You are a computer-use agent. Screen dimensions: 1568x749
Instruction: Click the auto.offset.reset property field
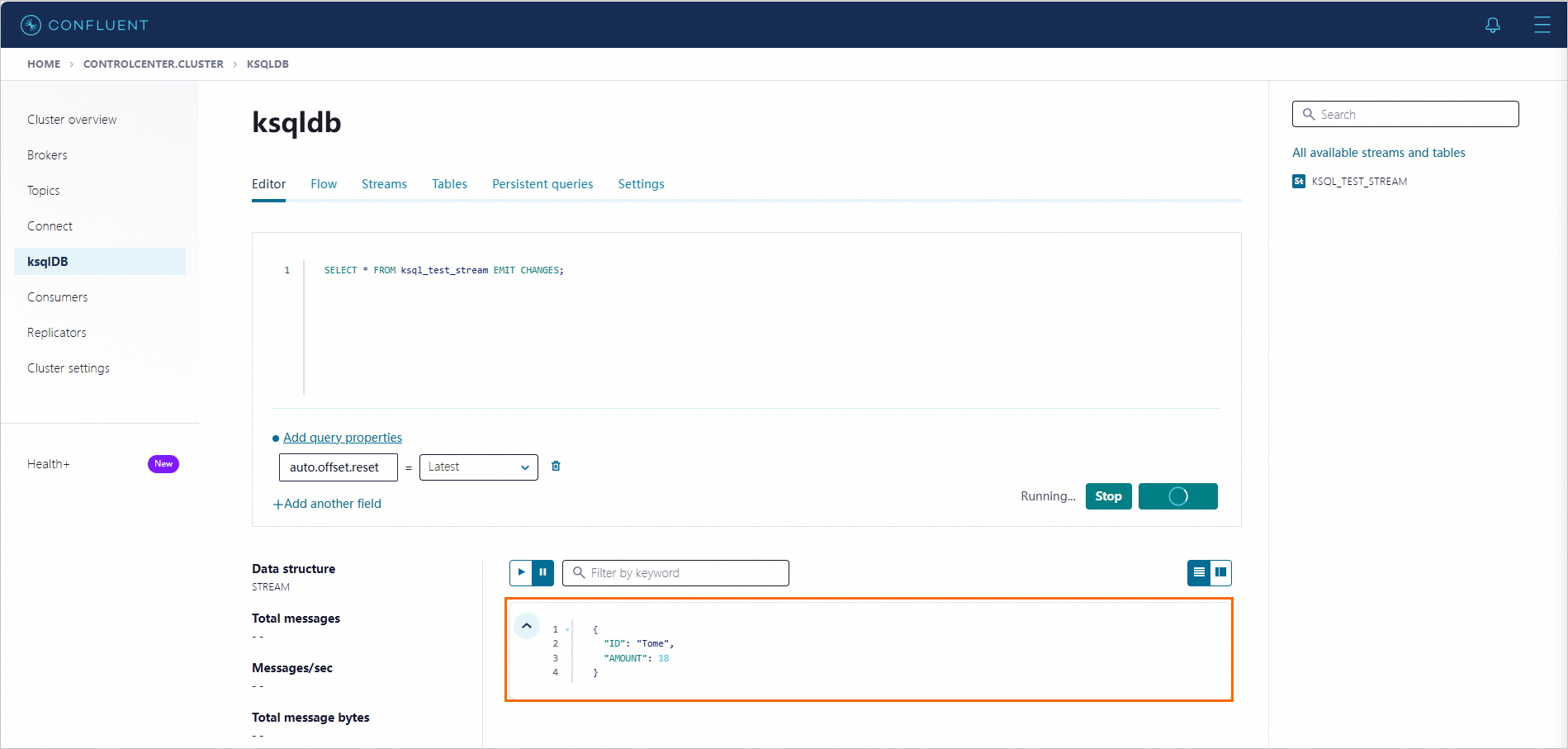pyautogui.click(x=339, y=467)
